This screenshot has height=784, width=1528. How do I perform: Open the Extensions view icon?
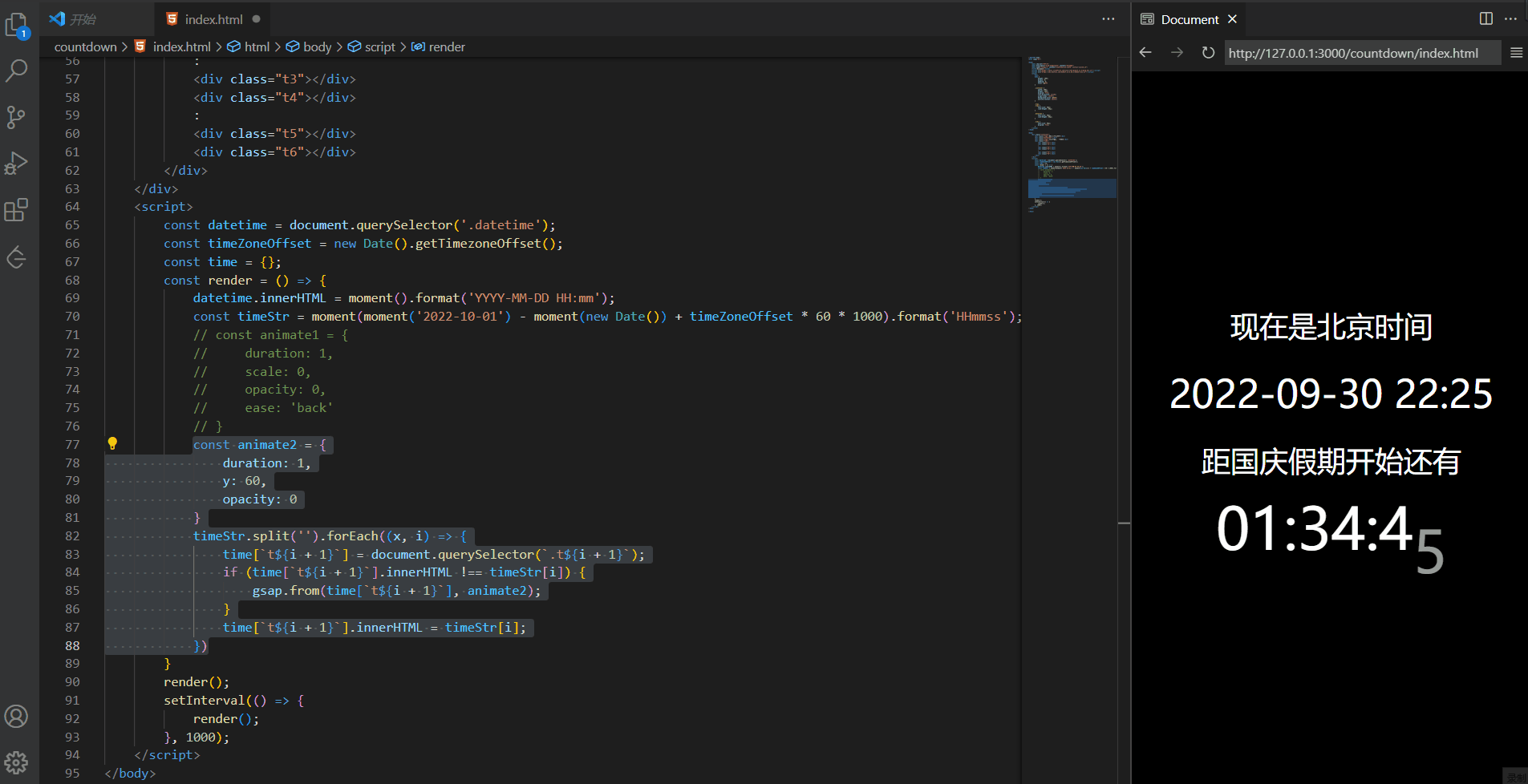(17, 209)
